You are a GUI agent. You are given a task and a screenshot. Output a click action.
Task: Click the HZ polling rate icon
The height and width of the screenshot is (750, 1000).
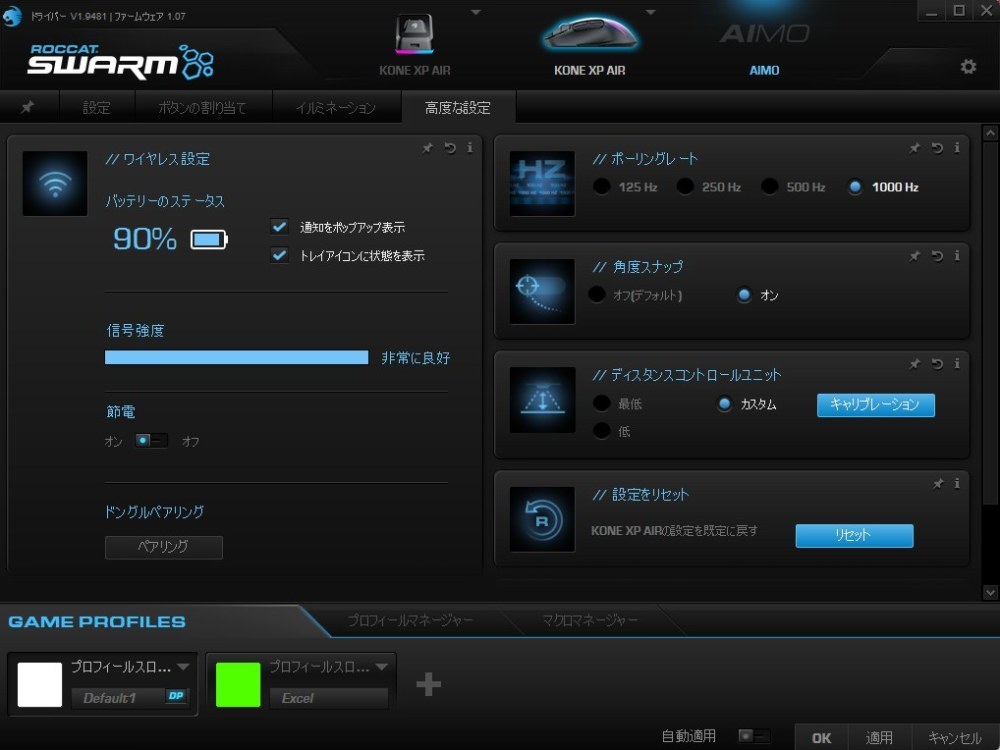point(542,184)
